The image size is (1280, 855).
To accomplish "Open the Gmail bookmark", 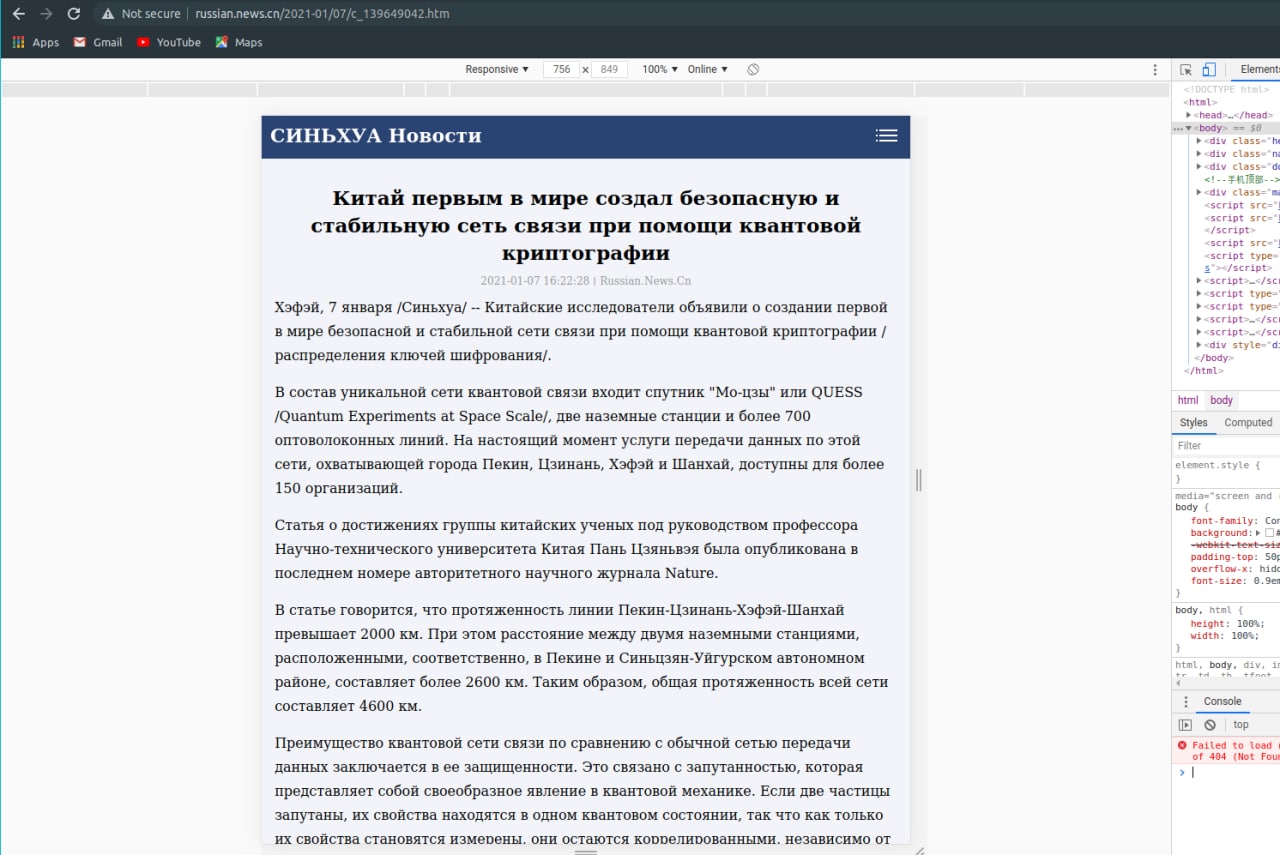I will (x=98, y=42).
